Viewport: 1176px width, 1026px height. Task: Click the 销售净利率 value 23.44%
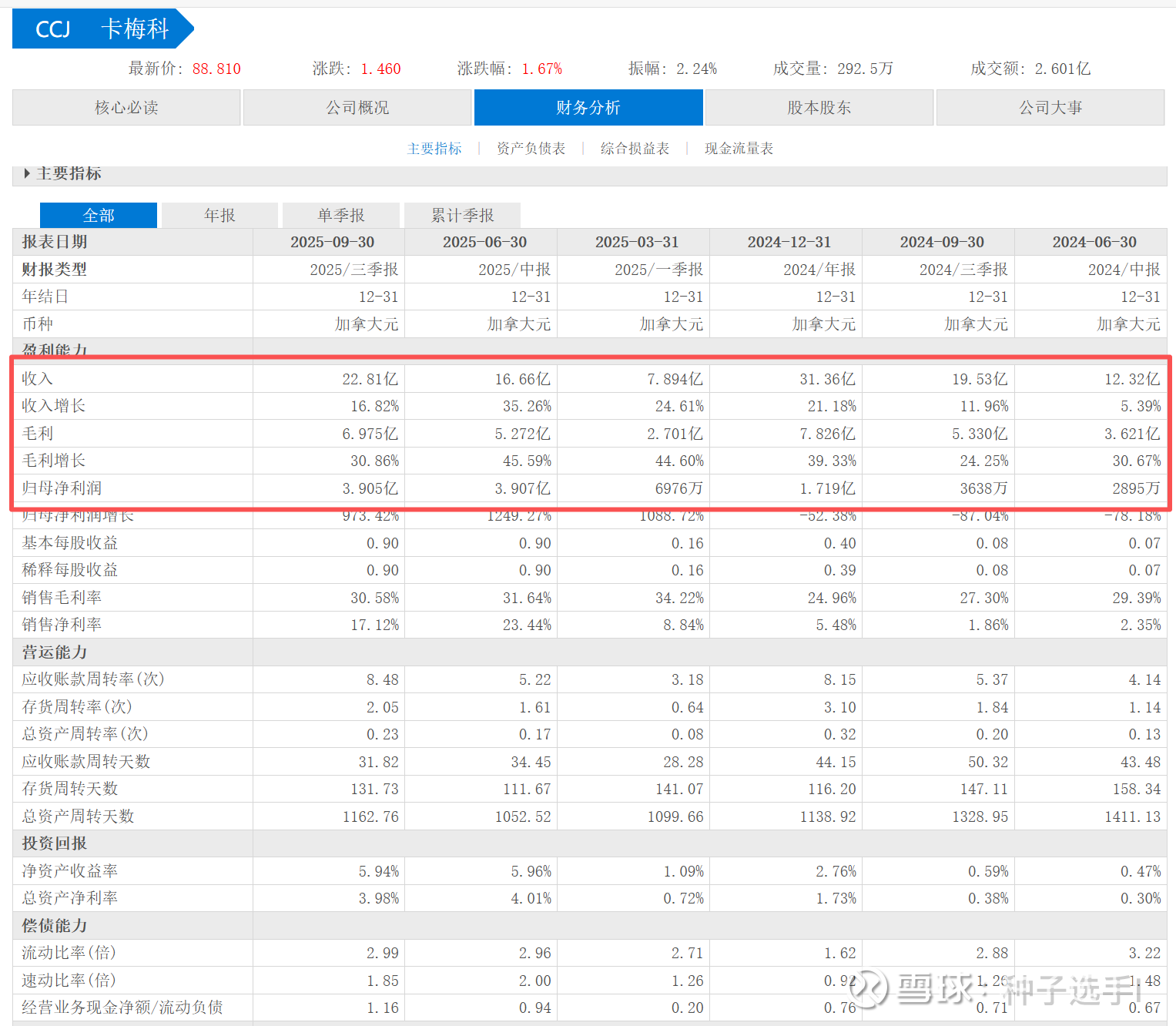click(528, 625)
